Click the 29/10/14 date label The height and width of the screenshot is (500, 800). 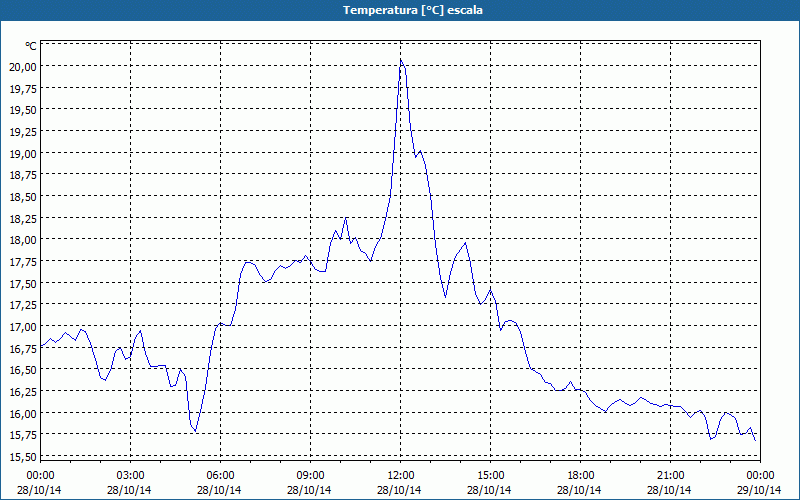point(759,490)
